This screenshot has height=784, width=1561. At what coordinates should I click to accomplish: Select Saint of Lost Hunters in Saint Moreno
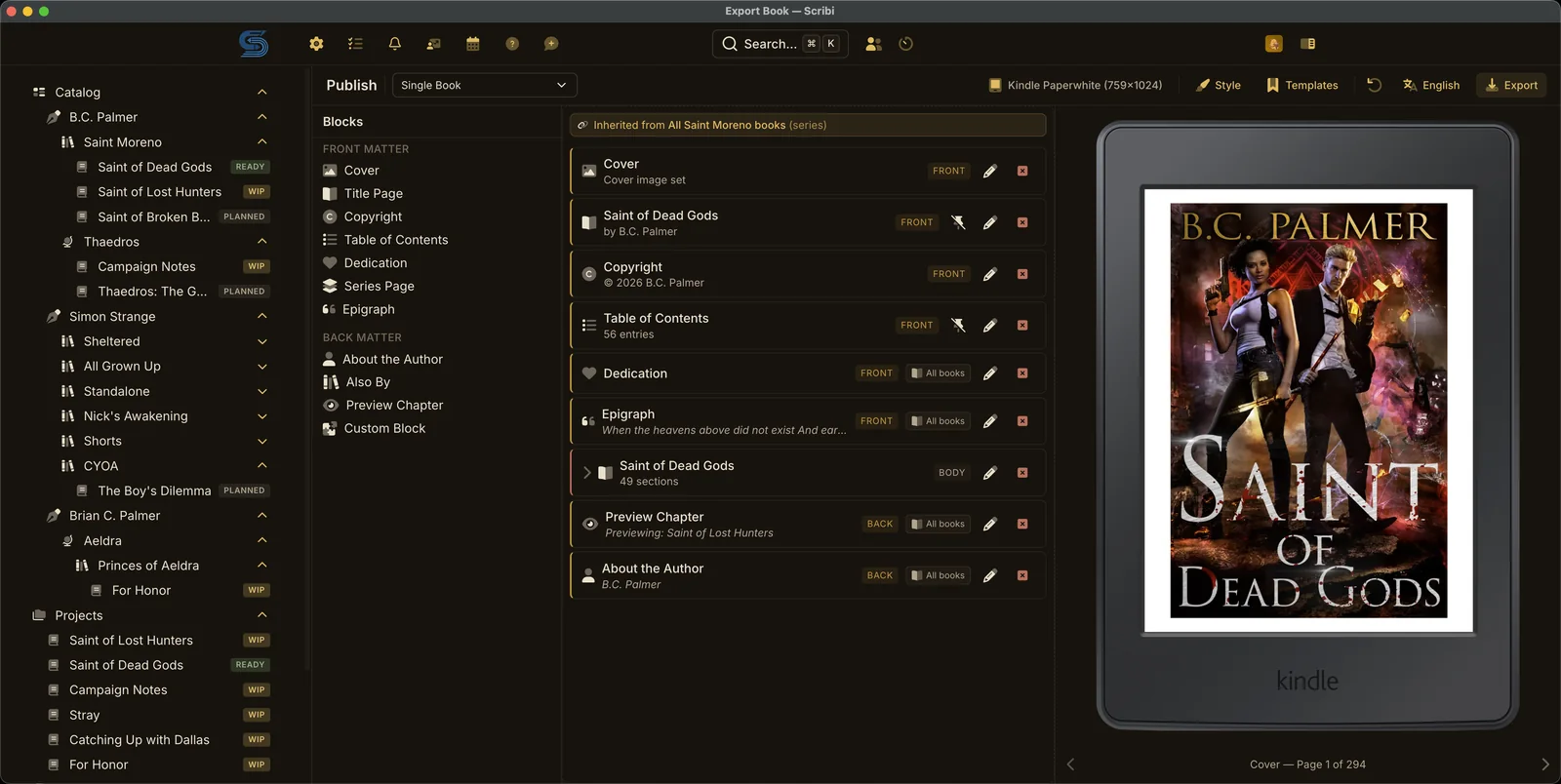pos(159,192)
